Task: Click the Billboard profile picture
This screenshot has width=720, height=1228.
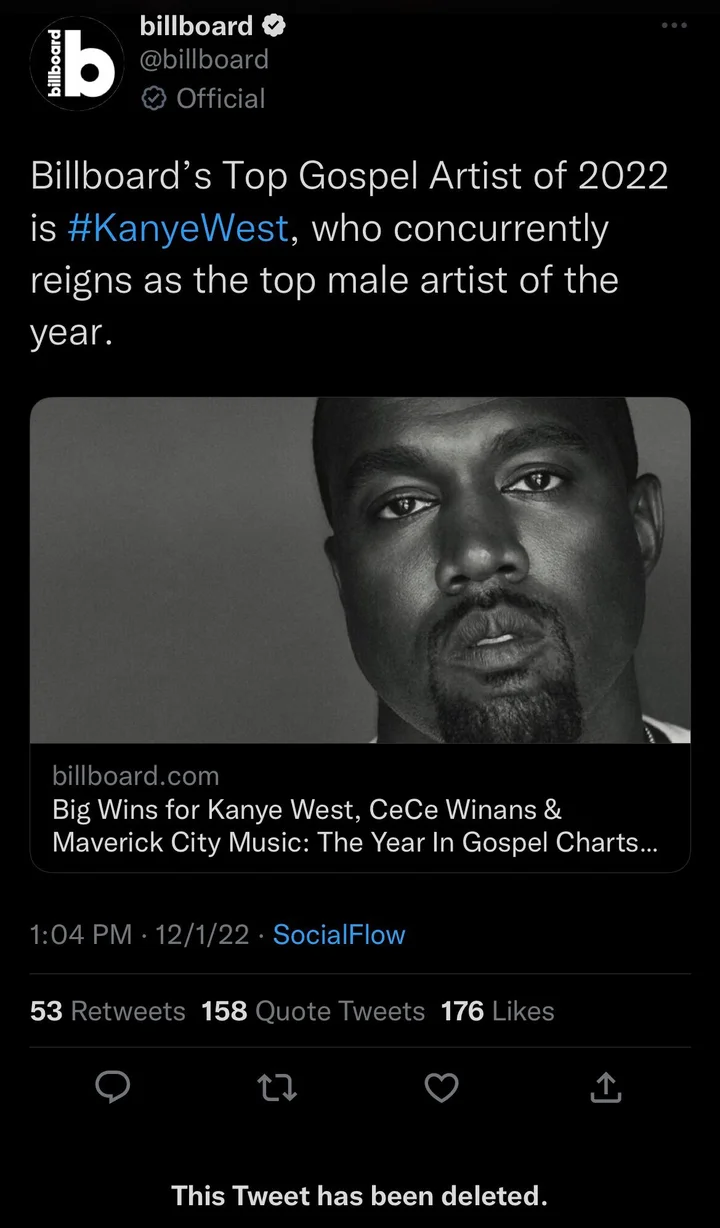Action: click(77, 63)
